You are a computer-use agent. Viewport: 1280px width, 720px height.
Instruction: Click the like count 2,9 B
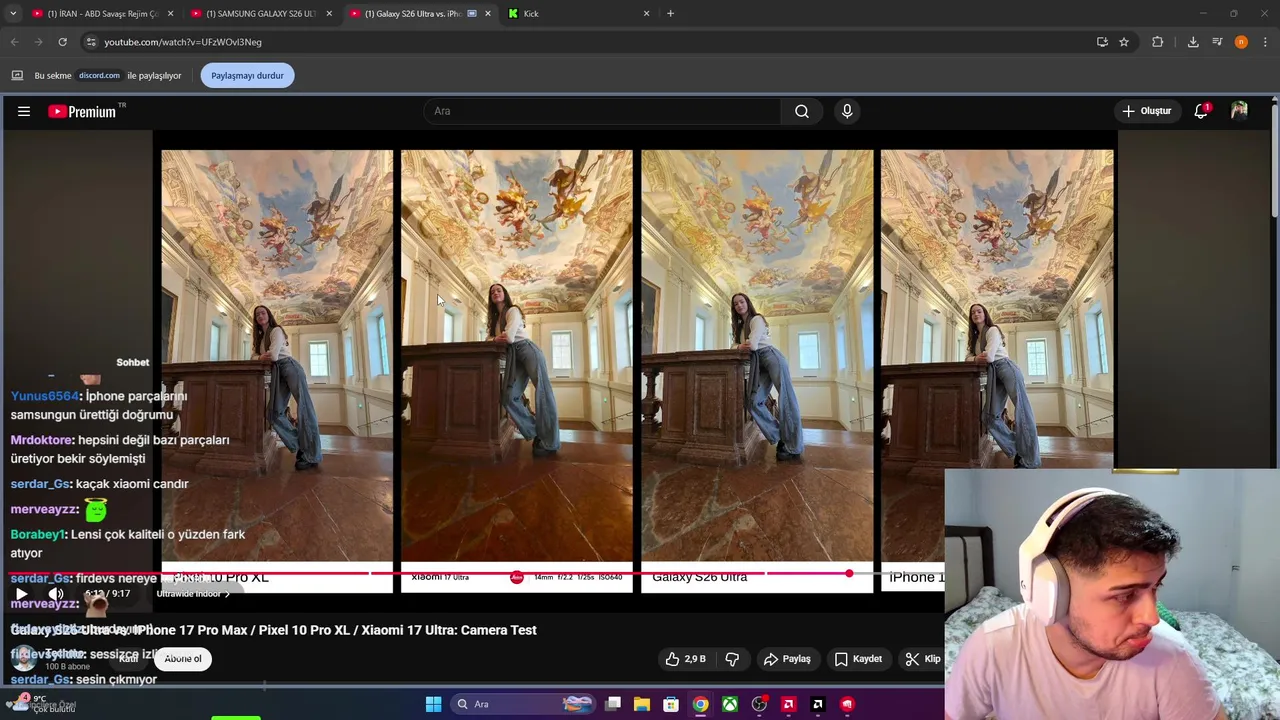pyautogui.click(x=695, y=659)
